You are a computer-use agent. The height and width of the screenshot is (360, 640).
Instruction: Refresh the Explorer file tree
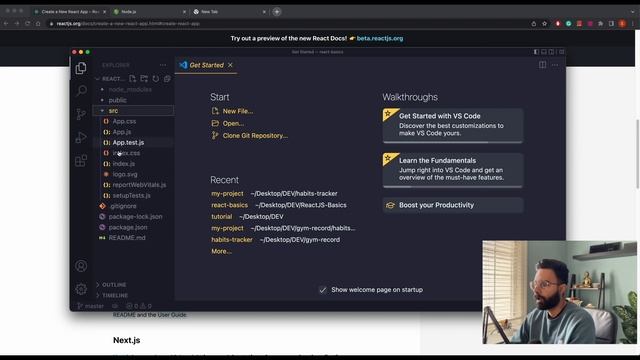click(x=156, y=78)
